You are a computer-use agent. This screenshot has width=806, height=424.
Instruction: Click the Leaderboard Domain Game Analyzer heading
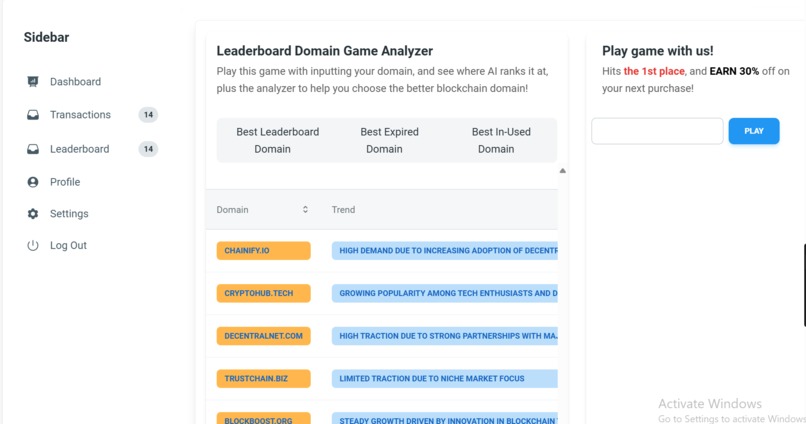tap(324, 51)
